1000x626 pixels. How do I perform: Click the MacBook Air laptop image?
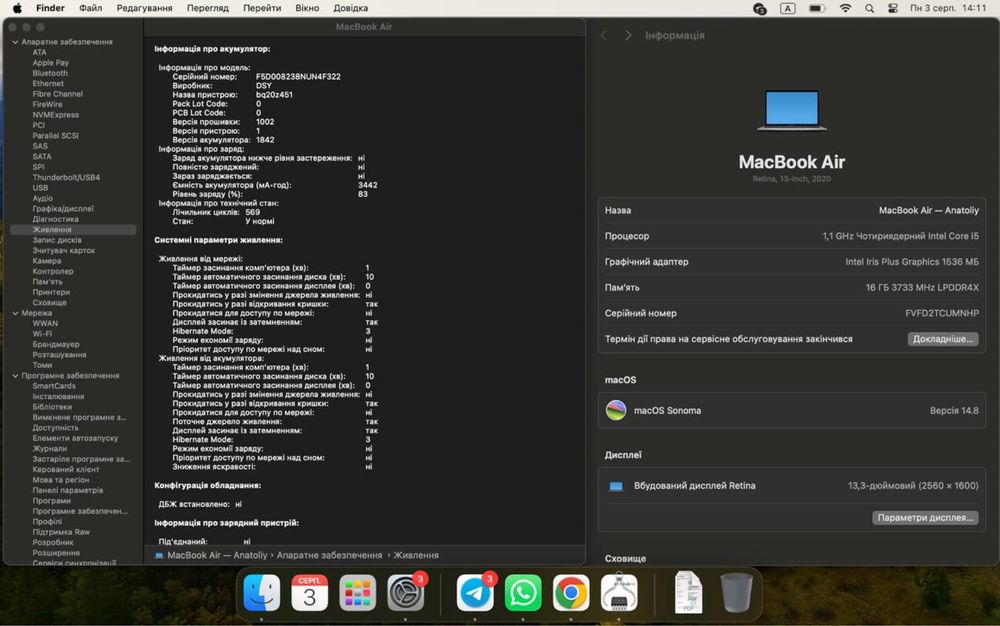791,110
